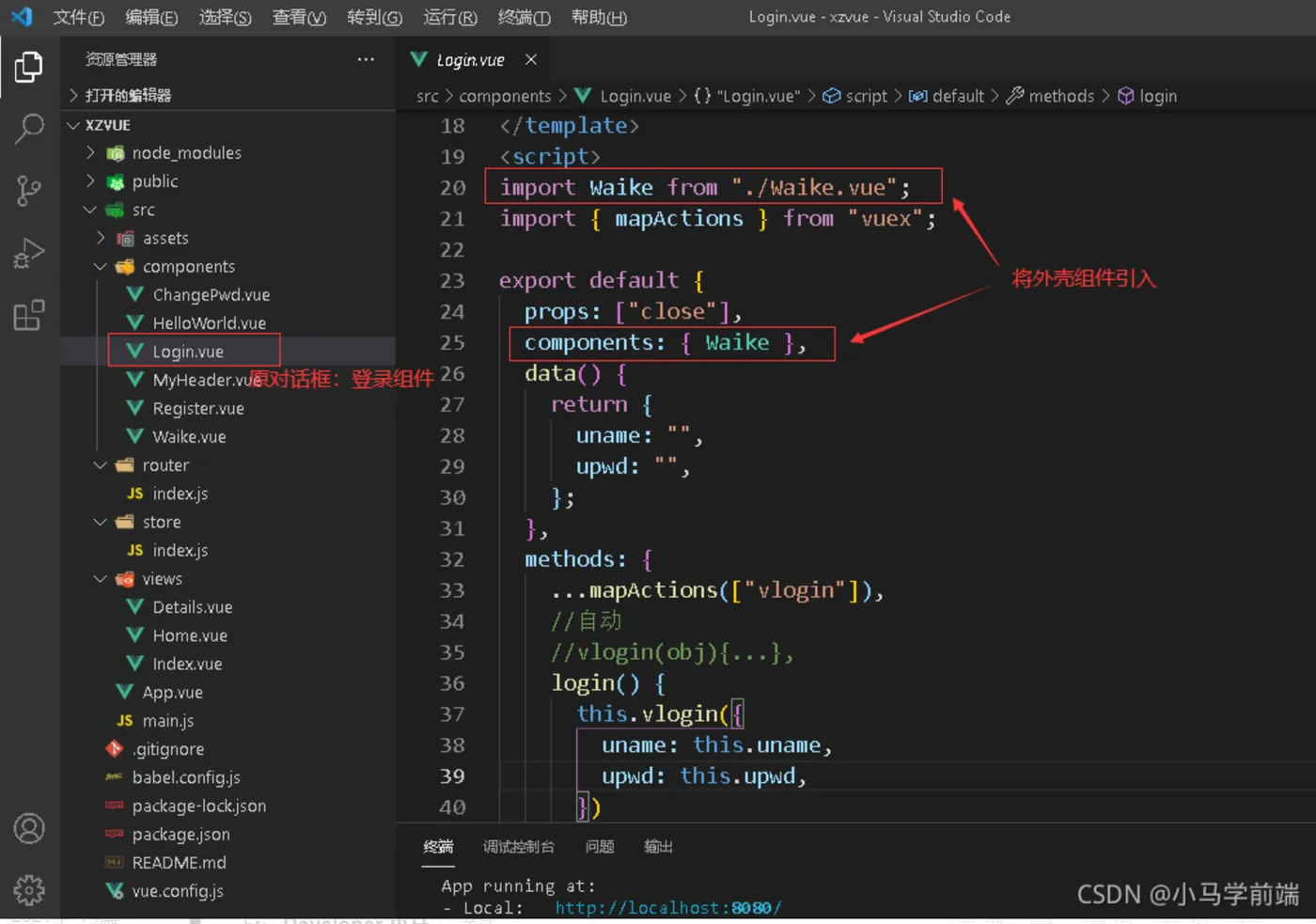
Task: Click script cube icon in breadcrumb
Action: click(x=831, y=95)
